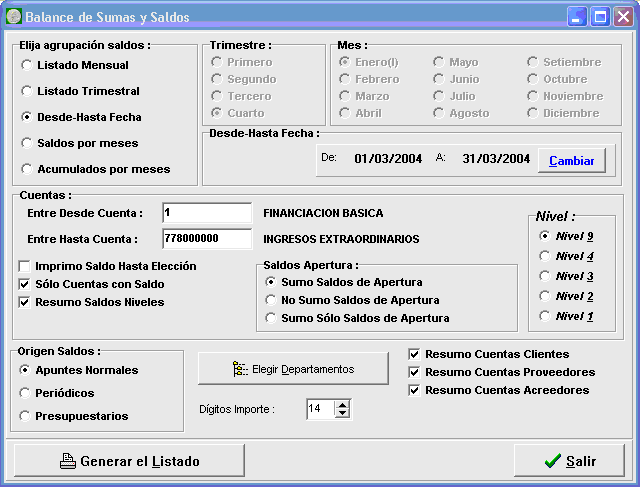Select Nivel 4 account level
The width and height of the screenshot is (640, 487).
[544, 256]
